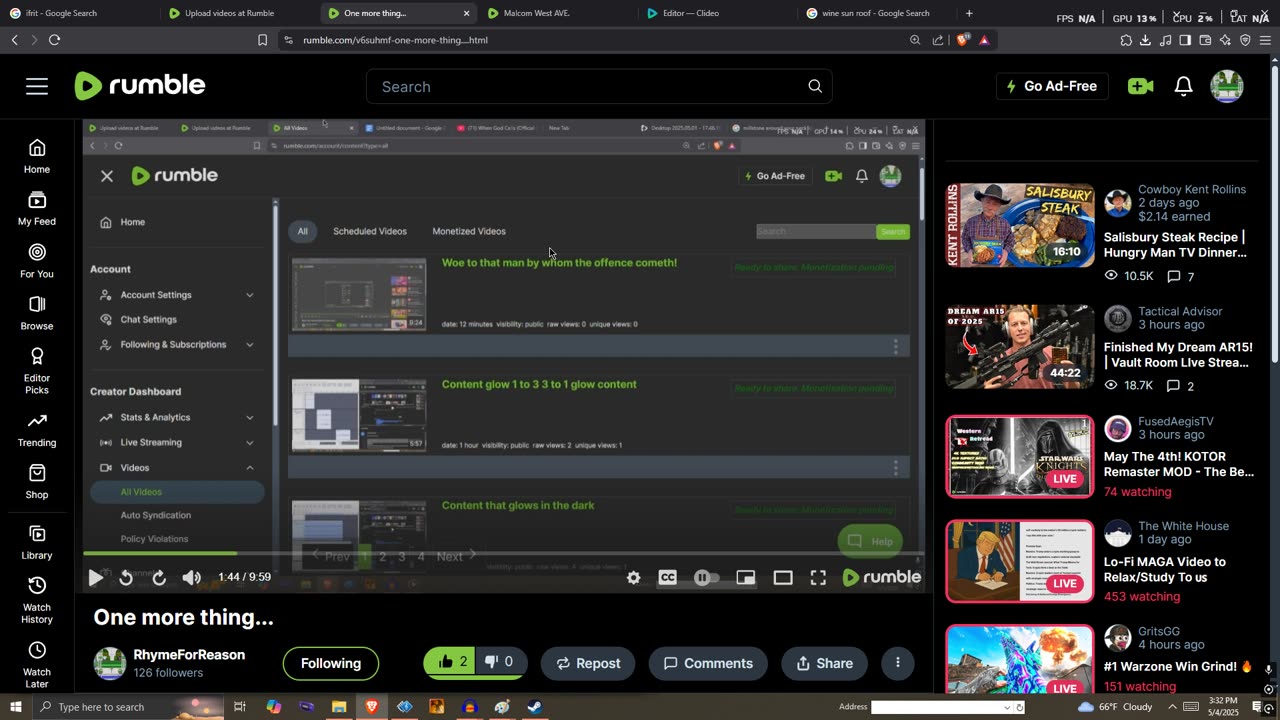Open the notifications bell
The width and height of the screenshot is (1280, 720).
point(1183,86)
